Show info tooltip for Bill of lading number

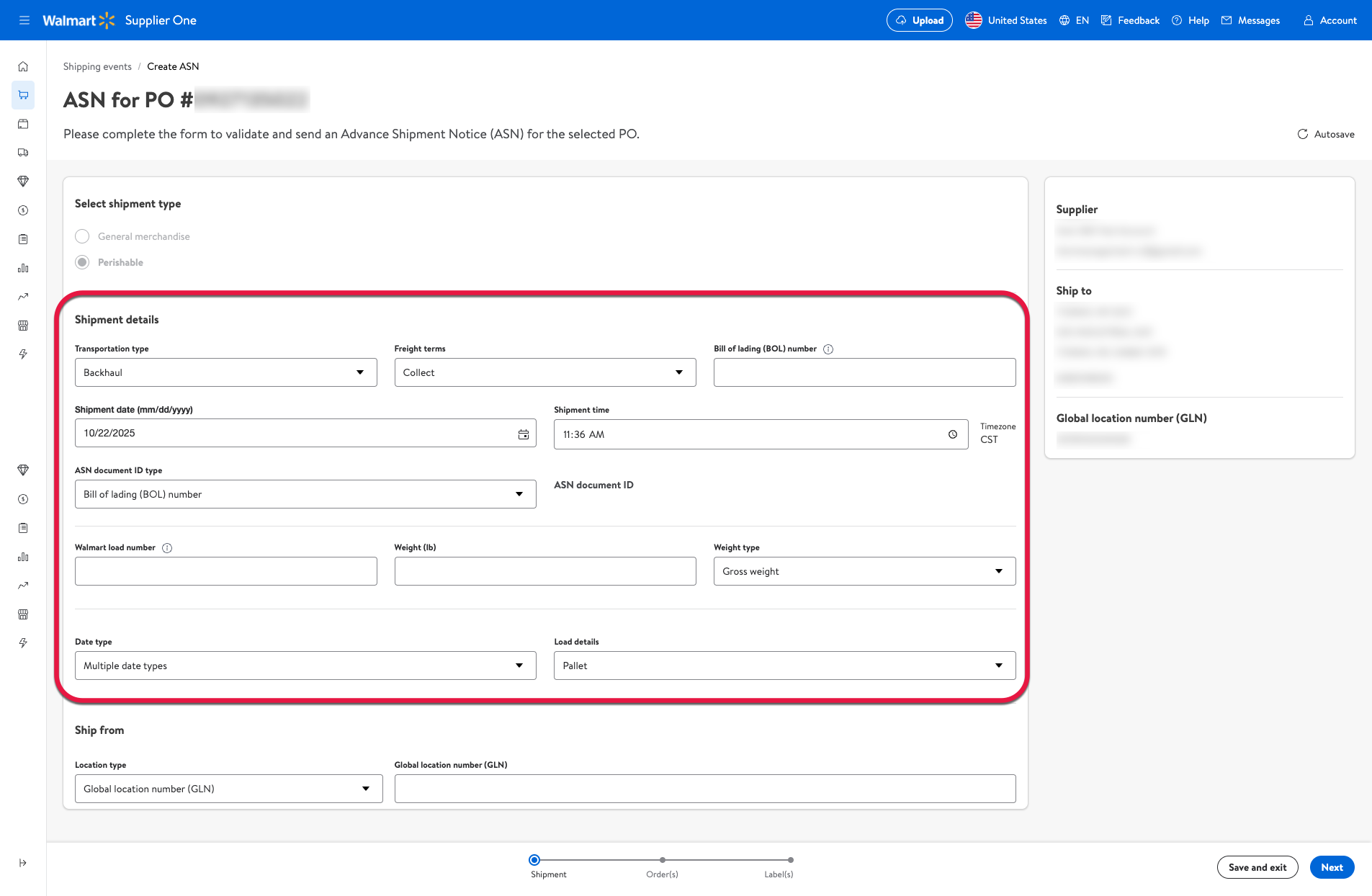pos(828,349)
